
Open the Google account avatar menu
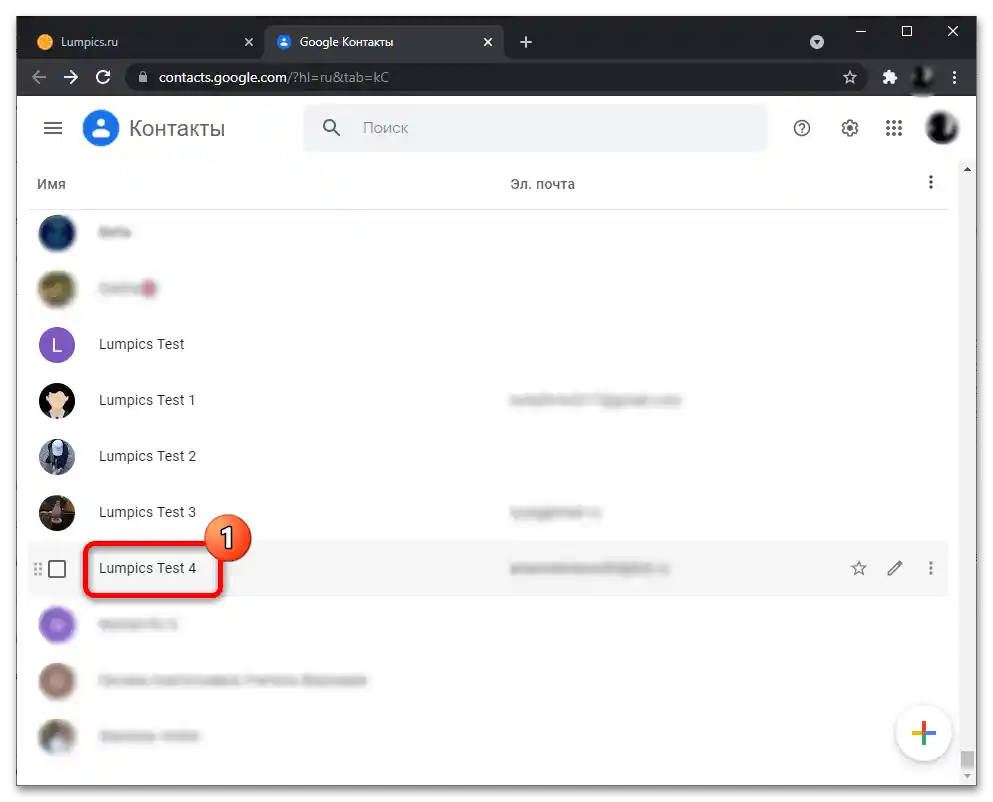tap(942, 128)
